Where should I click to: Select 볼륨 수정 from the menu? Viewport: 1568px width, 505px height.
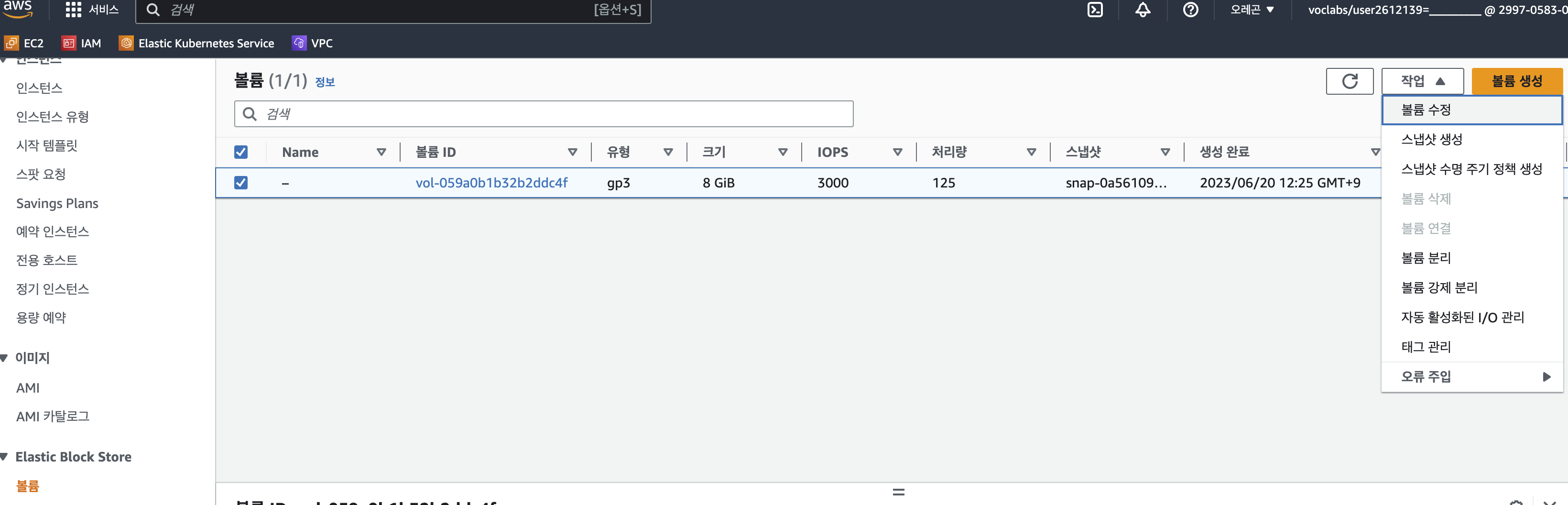tap(1472, 110)
